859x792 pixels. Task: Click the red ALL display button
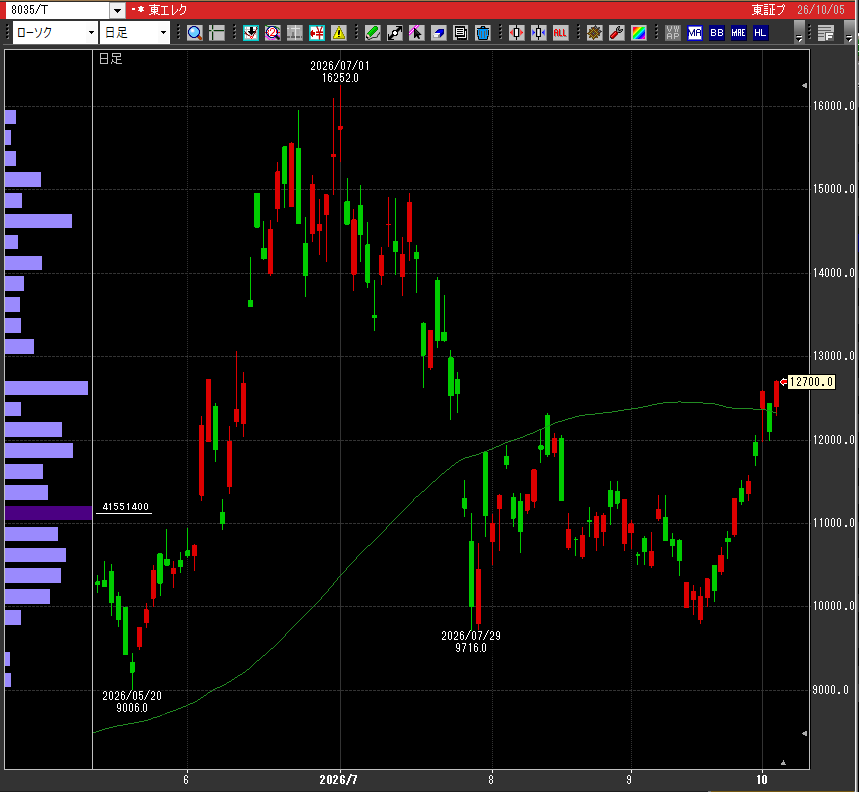pos(560,33)
